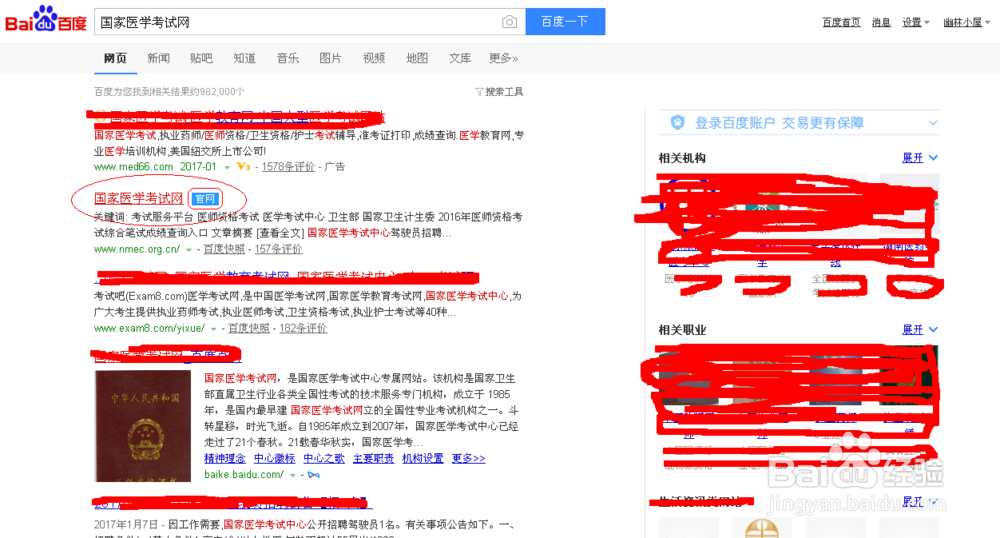The image size is (1000, 538).
Task: Open 百度首页 link
Action: [841, 22]
